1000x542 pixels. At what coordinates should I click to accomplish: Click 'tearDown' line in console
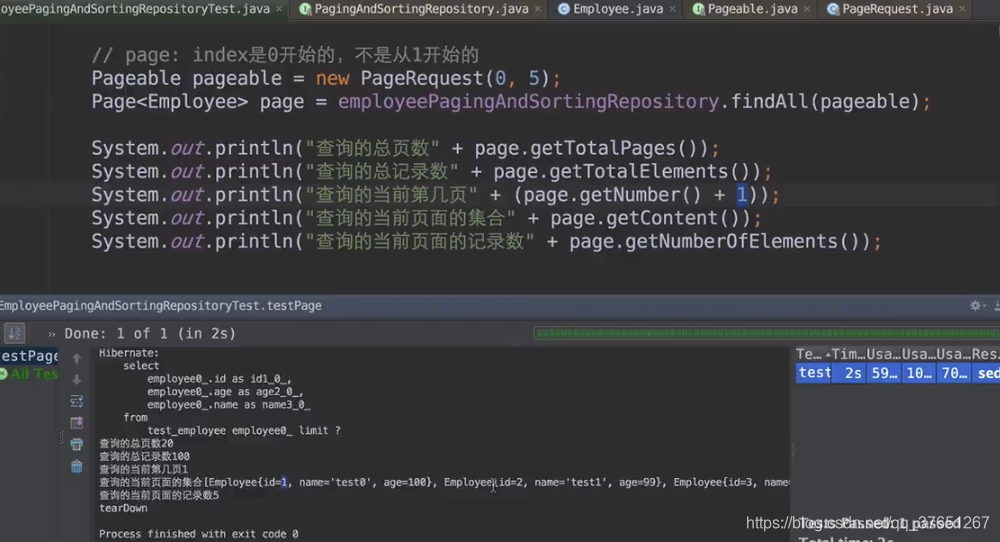click(123, 508)
